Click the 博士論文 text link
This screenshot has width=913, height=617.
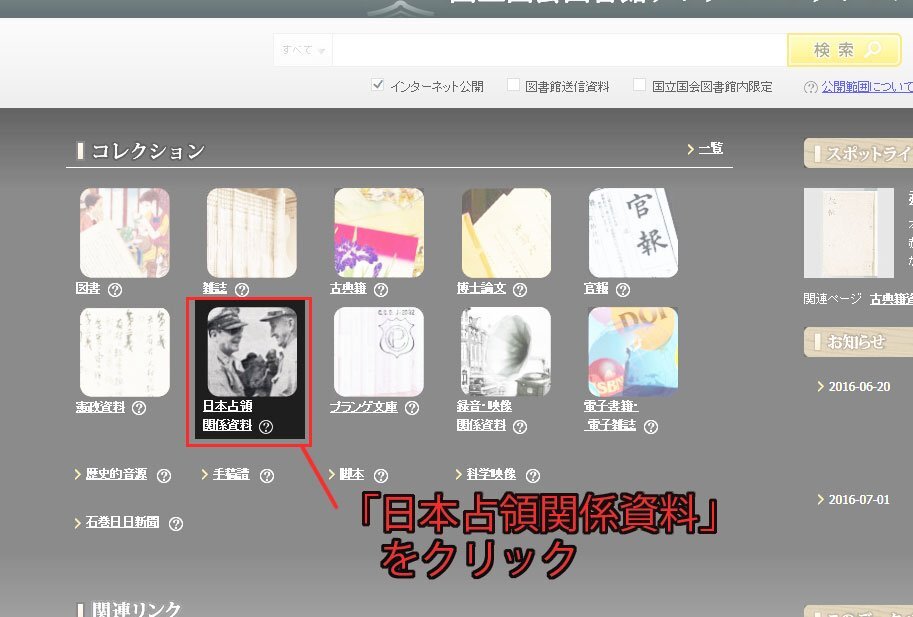coord(482,288)
